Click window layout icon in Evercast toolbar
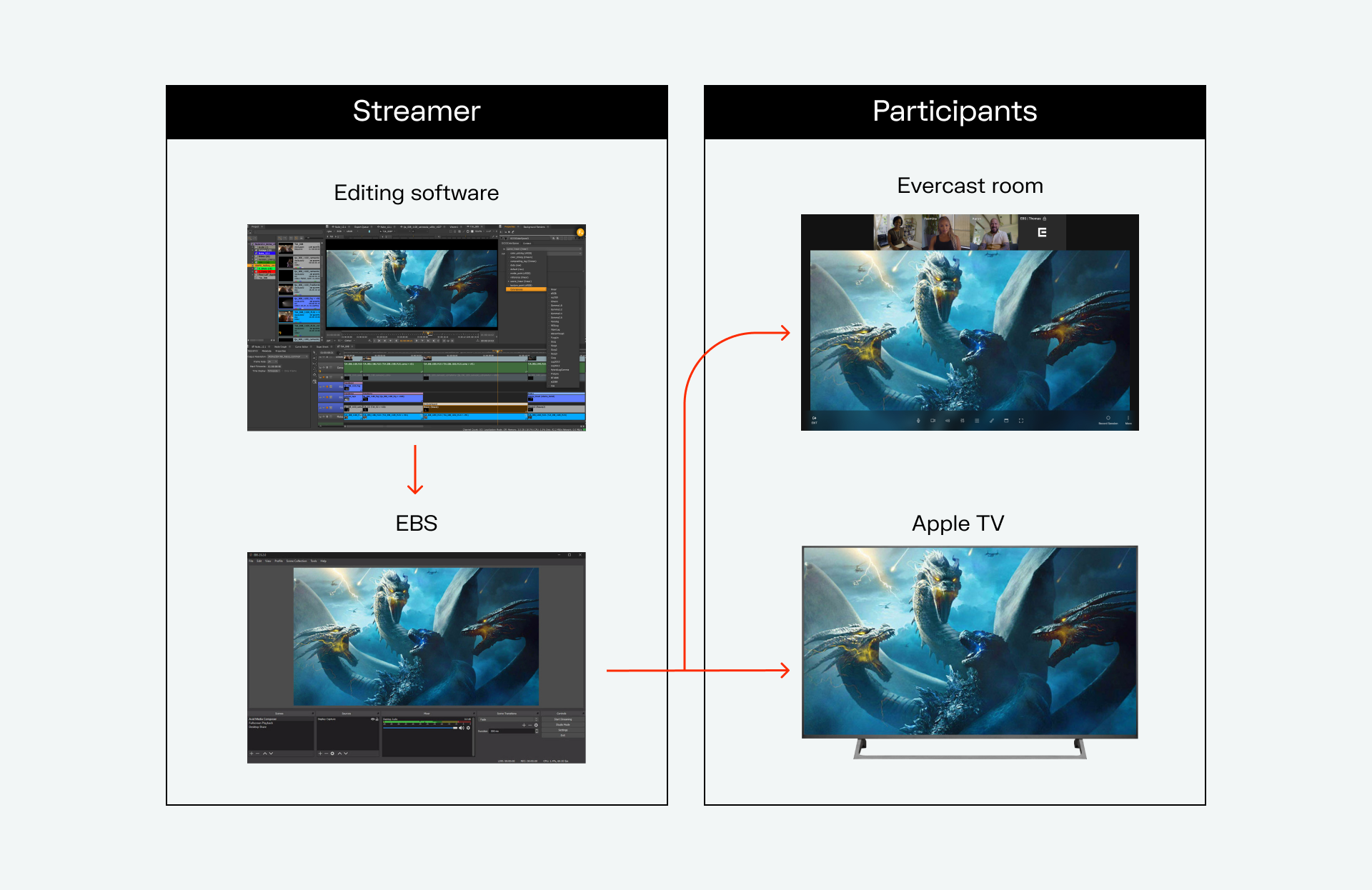 [x=1006, y=421]
